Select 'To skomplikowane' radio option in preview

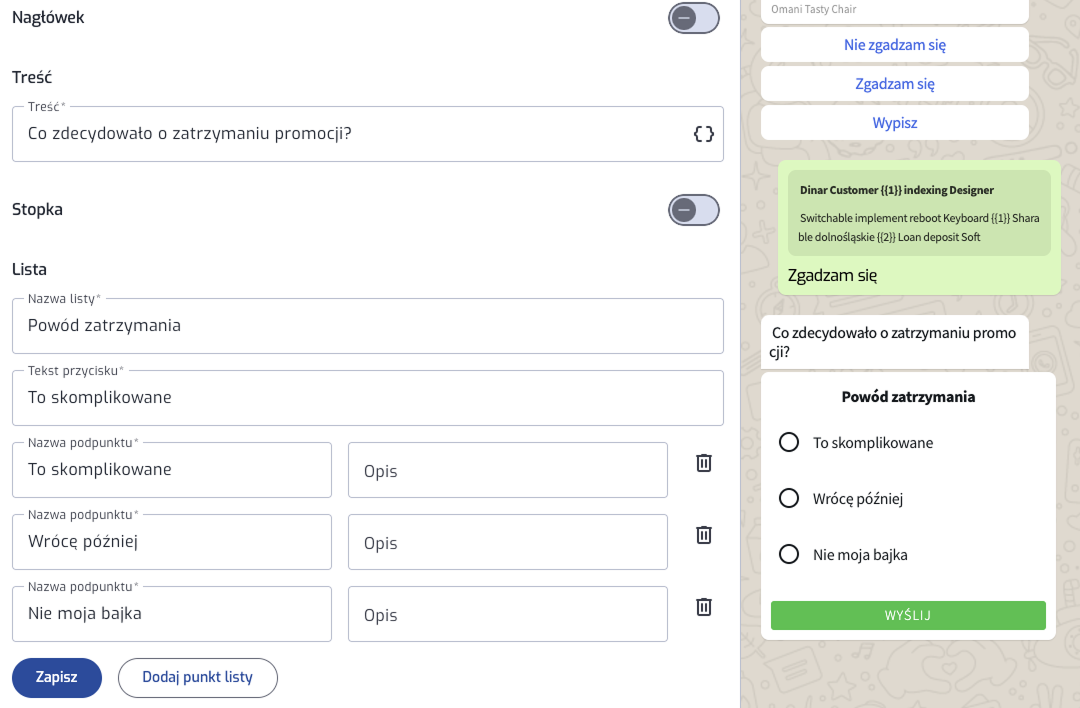tap(789, 442)
